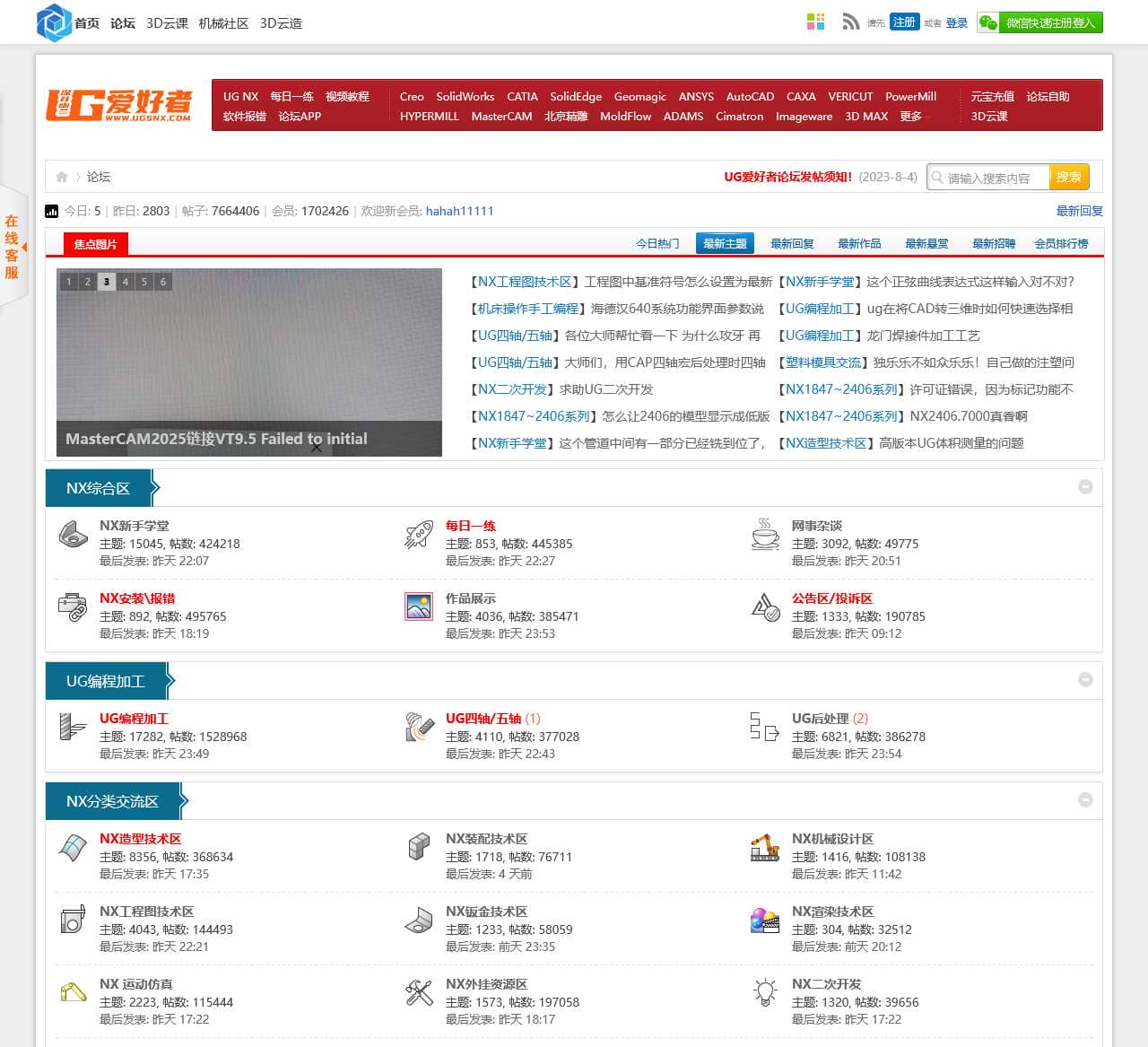1148x1047 pixels.
Task: Click the orange 搜索 search button
Action: coord(1069,177)
